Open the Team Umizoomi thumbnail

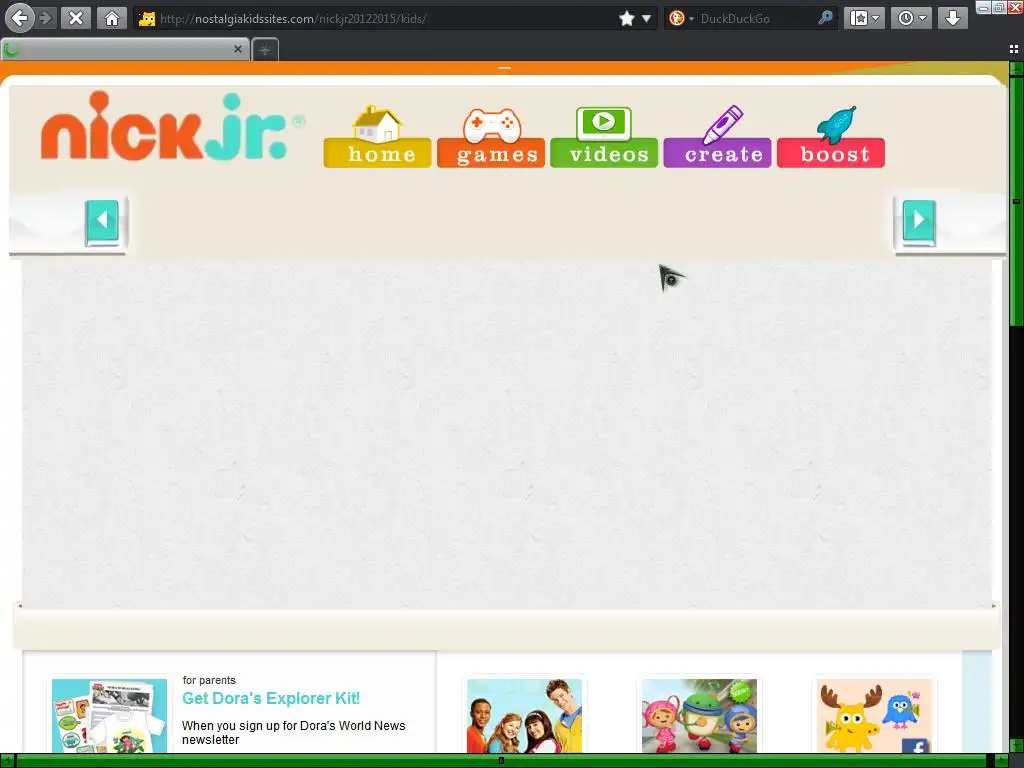[699, 716]
